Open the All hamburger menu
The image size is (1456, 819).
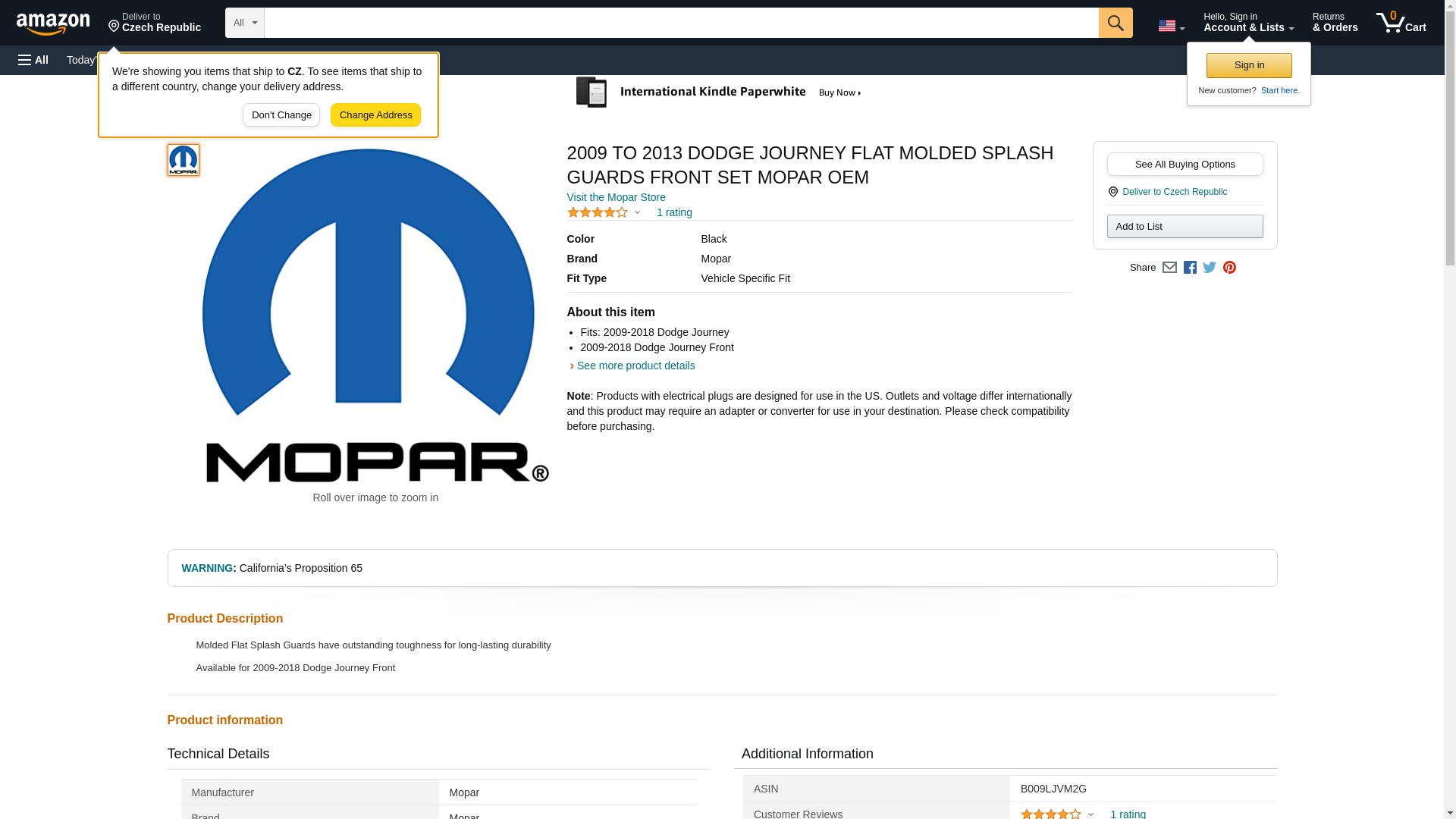tap(33, 60)
